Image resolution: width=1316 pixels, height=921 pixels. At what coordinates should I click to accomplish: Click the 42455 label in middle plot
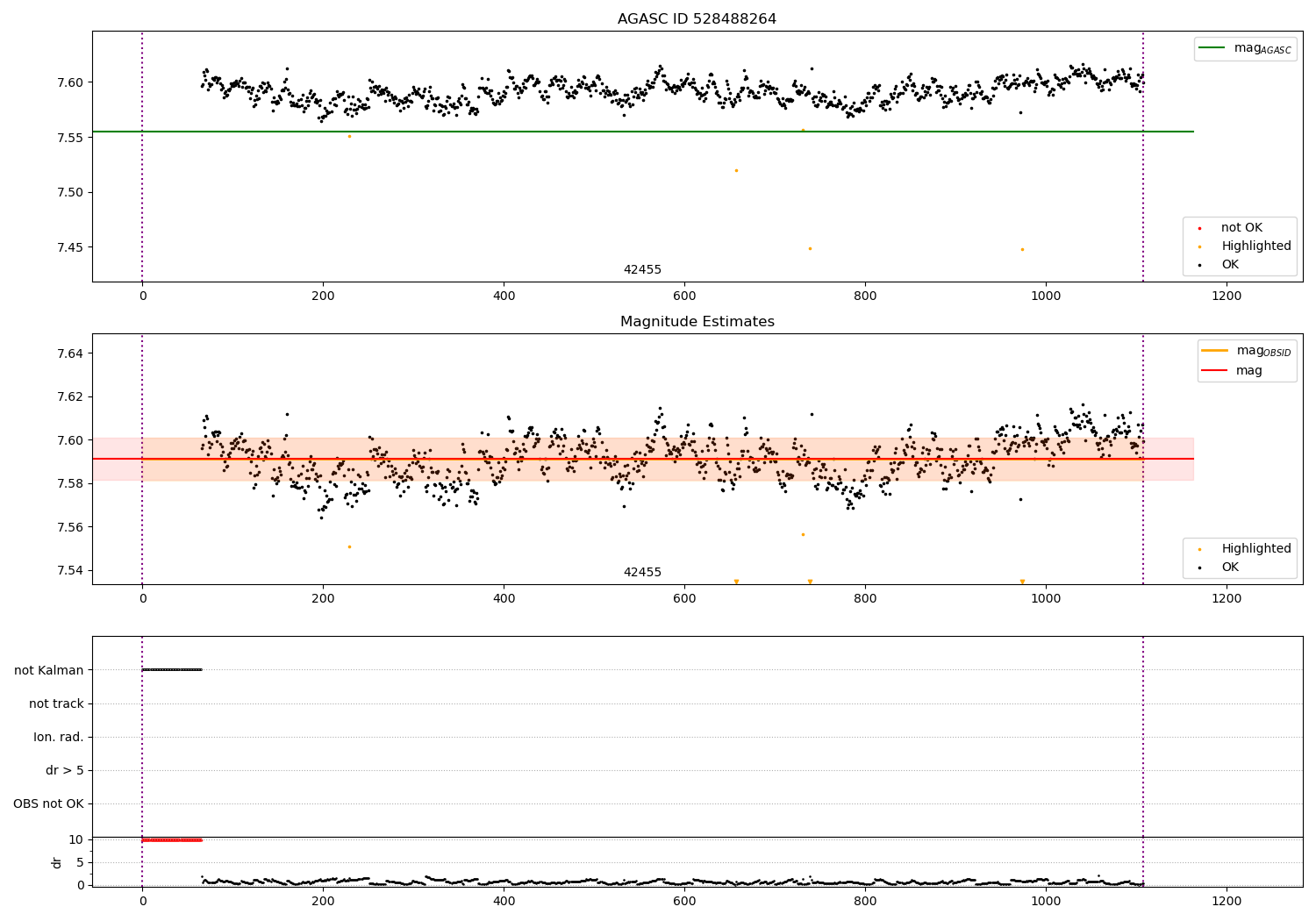(x=642, y=572)
